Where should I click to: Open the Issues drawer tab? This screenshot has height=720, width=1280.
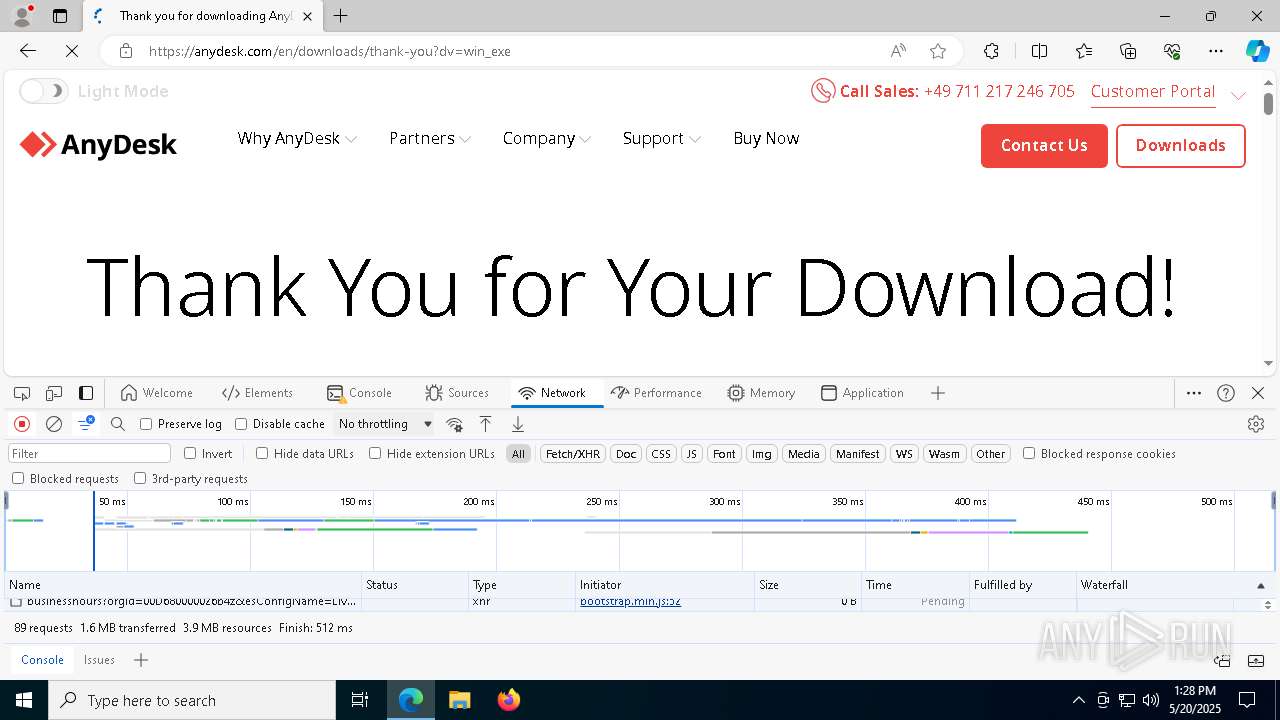coord(99,660)
